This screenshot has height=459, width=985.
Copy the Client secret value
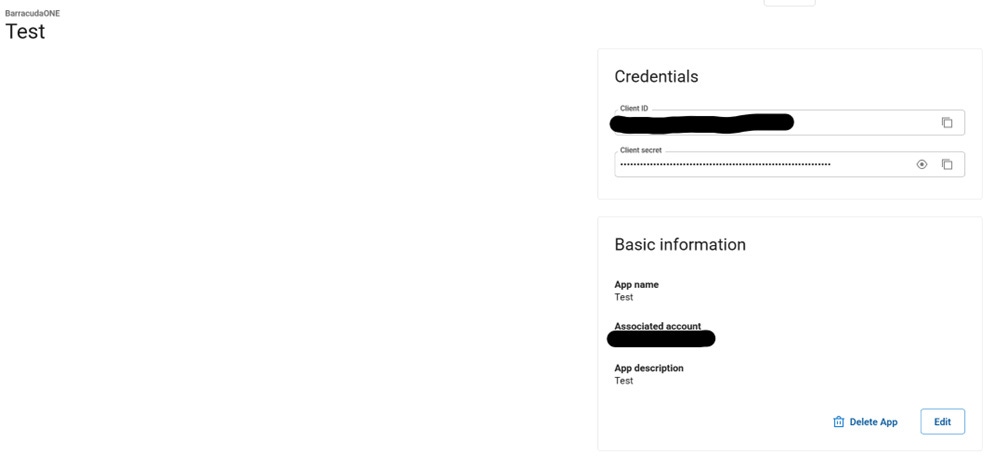(947, 164)
